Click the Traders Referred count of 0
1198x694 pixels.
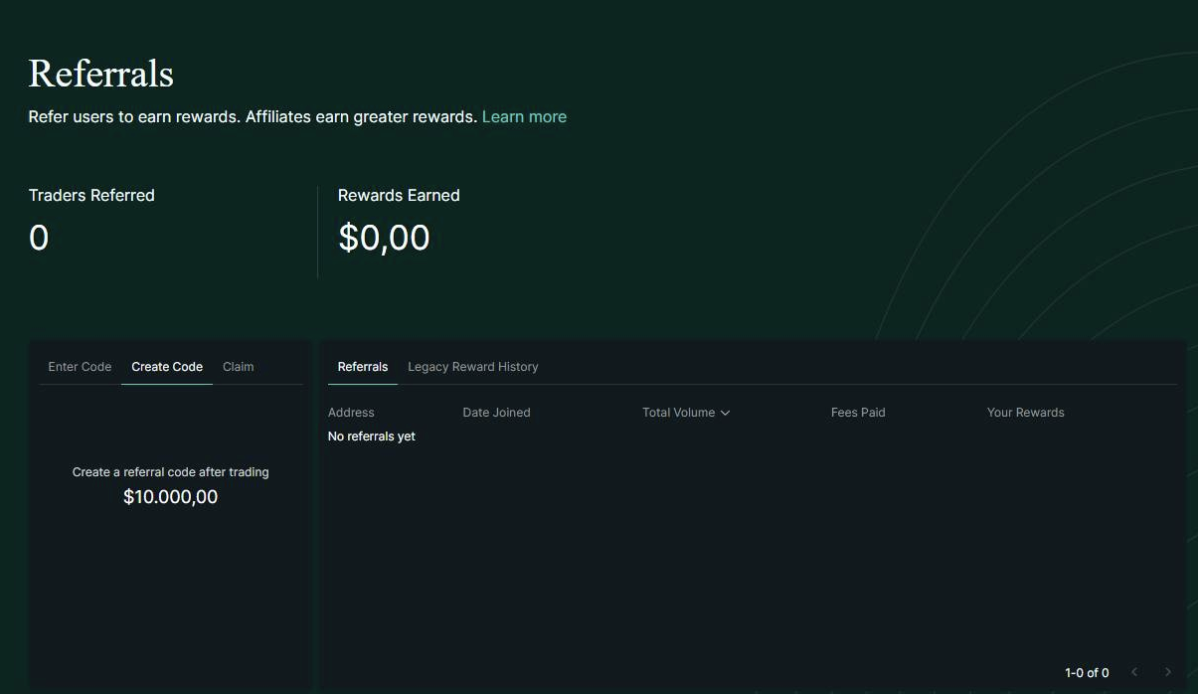coord(39,238)
